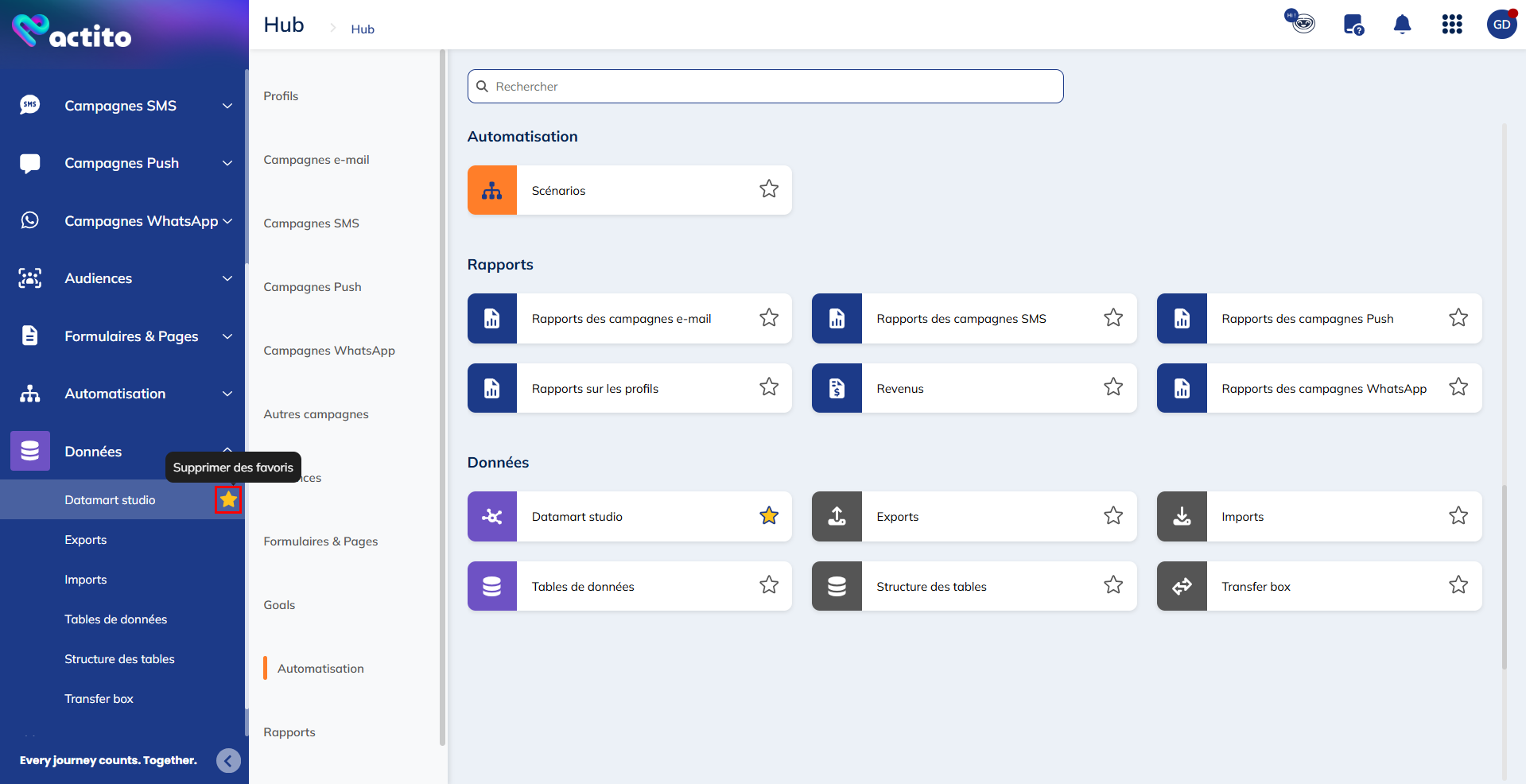
Task: Click the Actito logo
Action: point(72,32)
